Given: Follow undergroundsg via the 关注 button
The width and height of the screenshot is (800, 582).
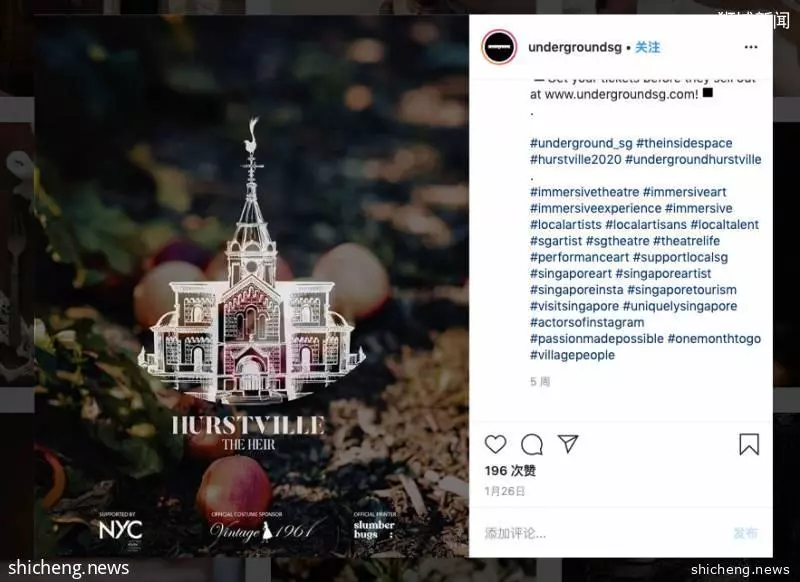Looking at the screenshot, I should 647,47.
